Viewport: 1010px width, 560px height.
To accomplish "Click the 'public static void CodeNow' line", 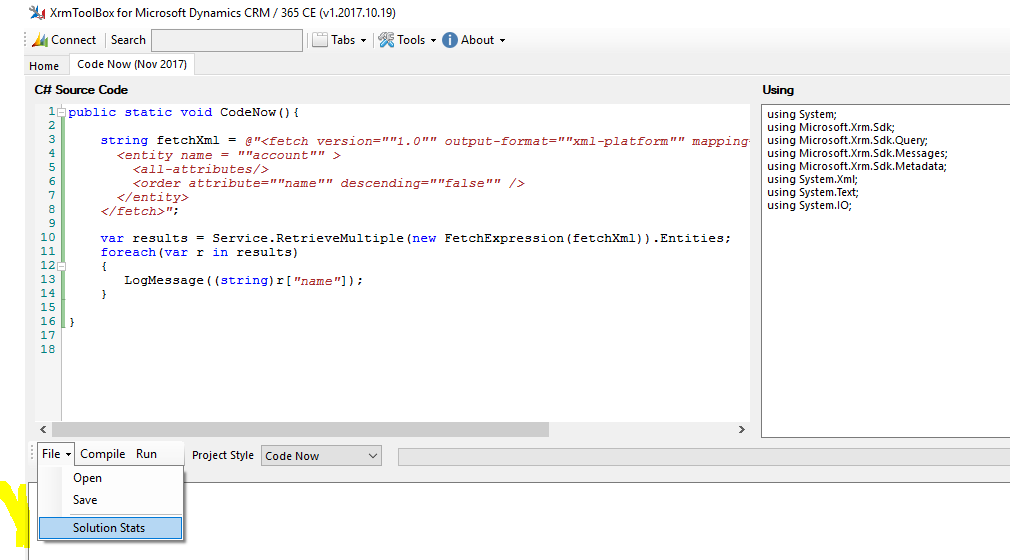I will tap(184, 112).
